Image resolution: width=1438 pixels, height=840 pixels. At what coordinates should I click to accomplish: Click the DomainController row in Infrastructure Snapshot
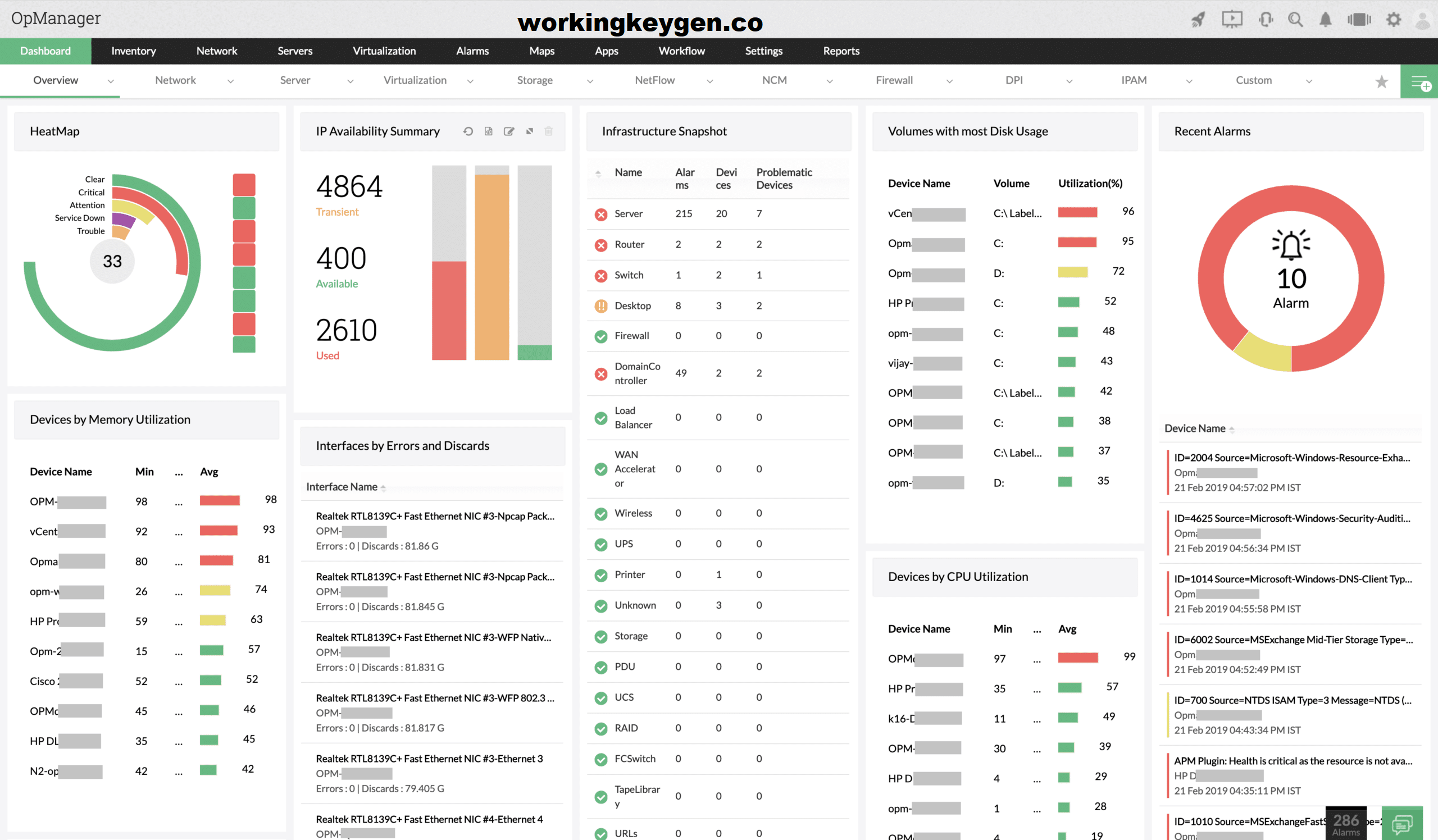(x=637, y=373)
